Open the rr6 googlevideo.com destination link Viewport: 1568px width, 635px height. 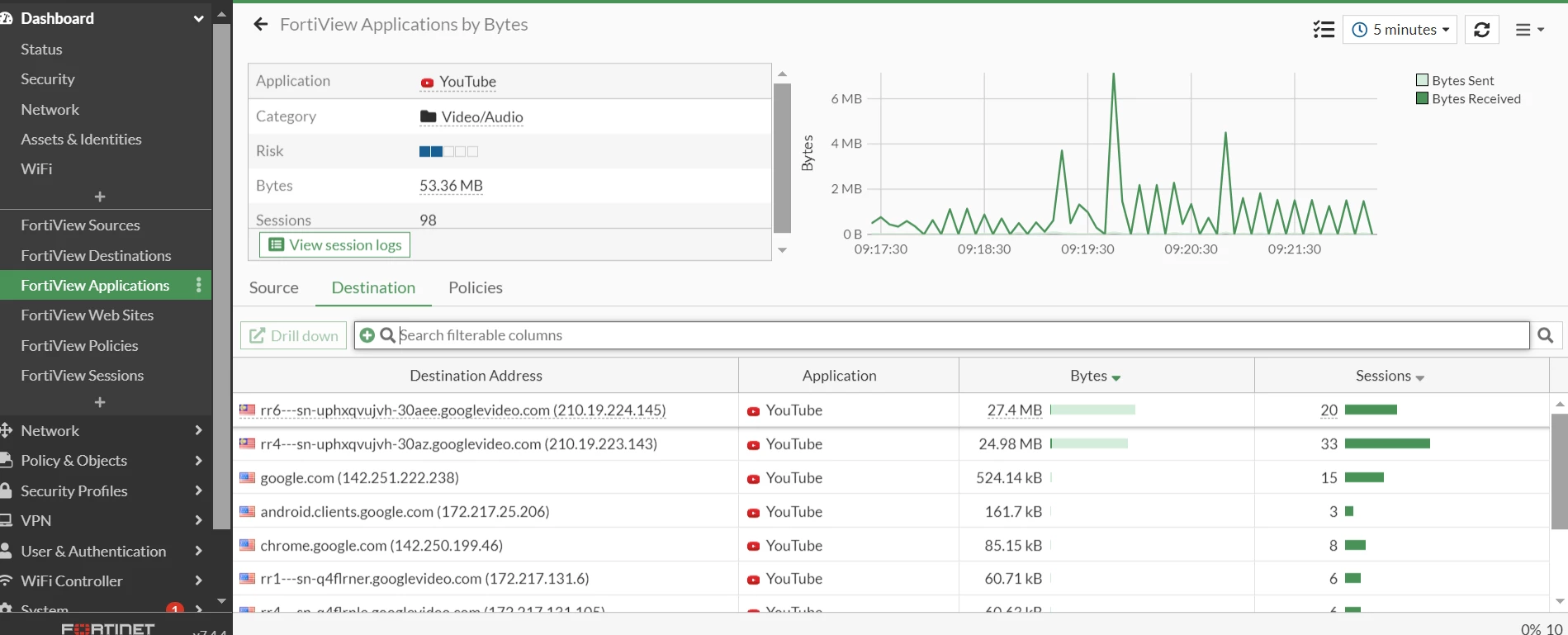(x=463, y=410)
